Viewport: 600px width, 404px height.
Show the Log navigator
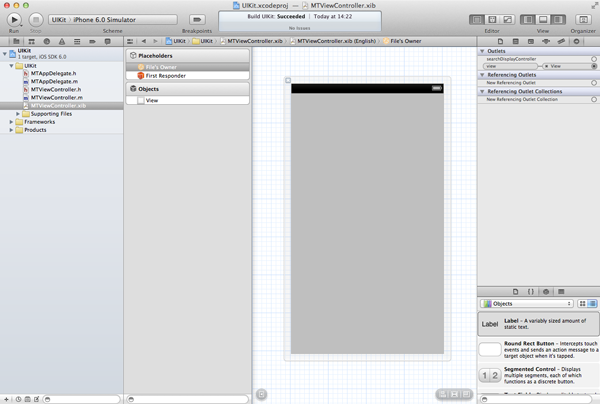click(108, 41)
